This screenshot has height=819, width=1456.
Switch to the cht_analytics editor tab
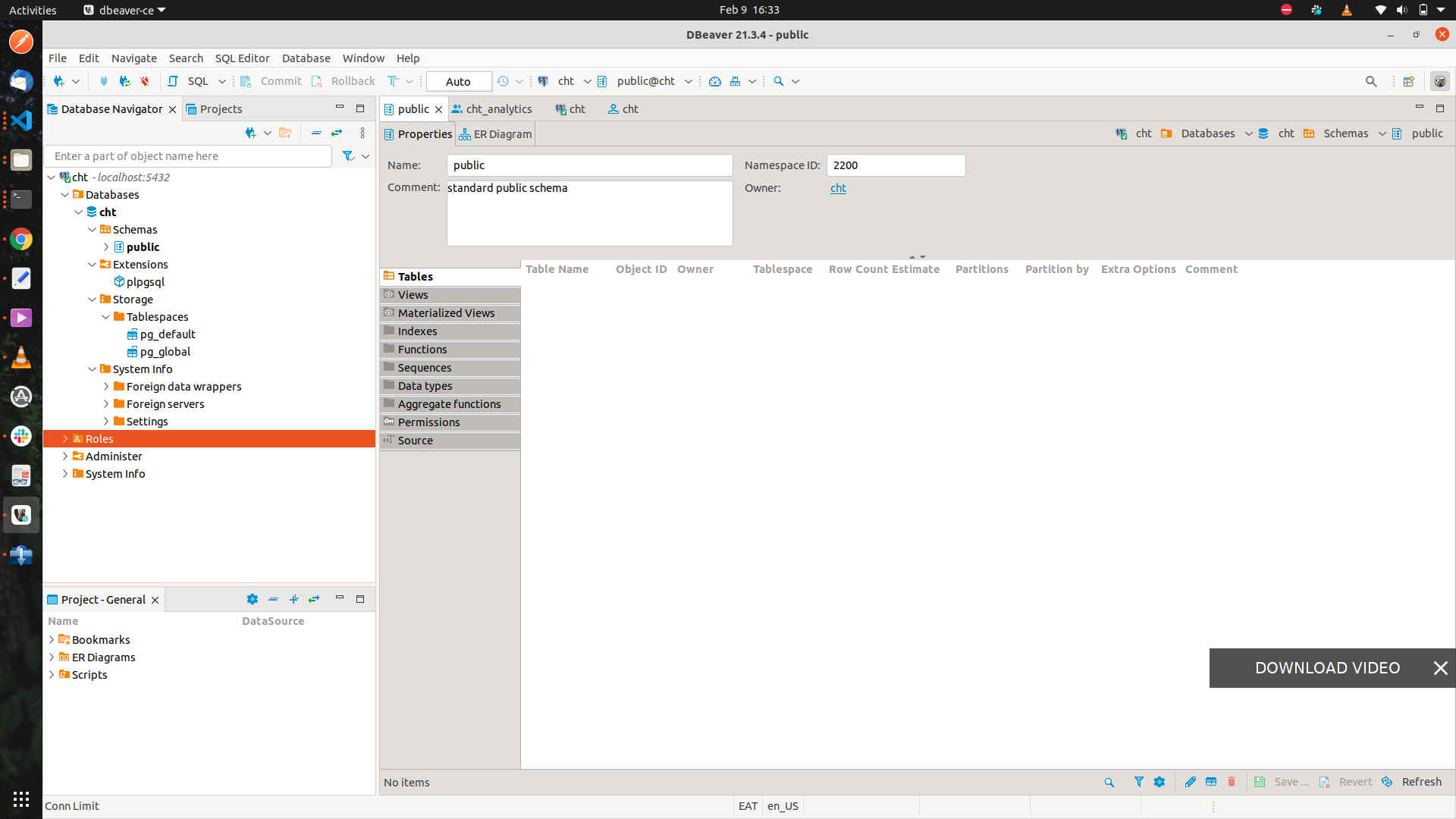click(492, 109)
